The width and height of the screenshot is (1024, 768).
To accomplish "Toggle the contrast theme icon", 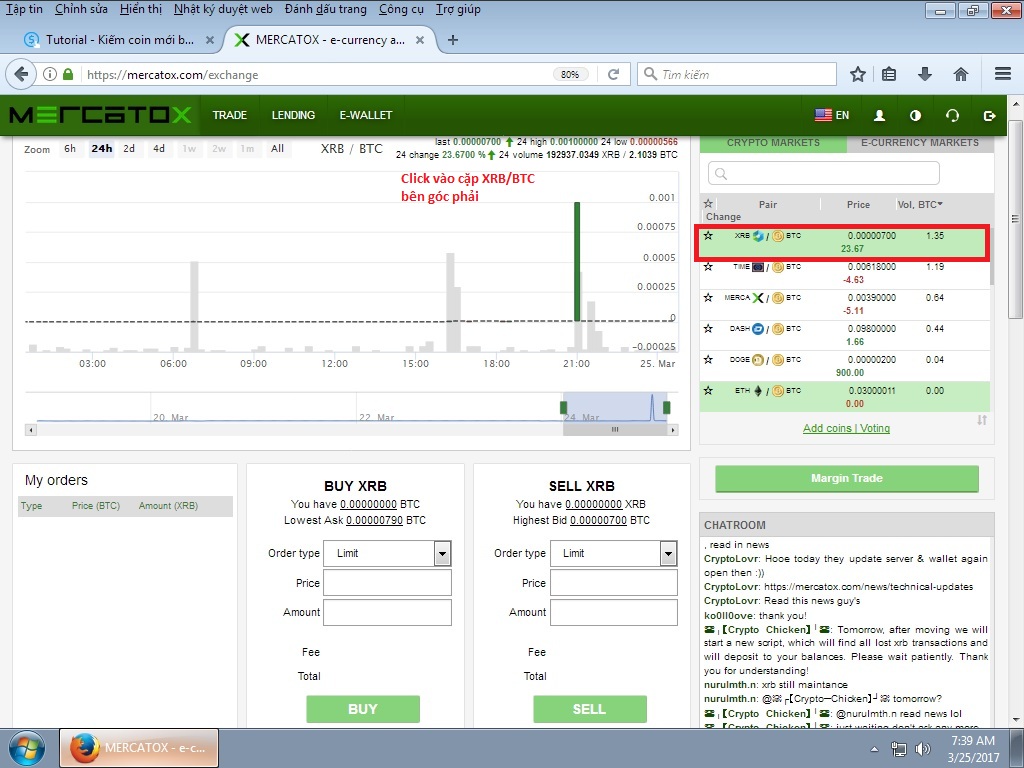I will point(916,116).
